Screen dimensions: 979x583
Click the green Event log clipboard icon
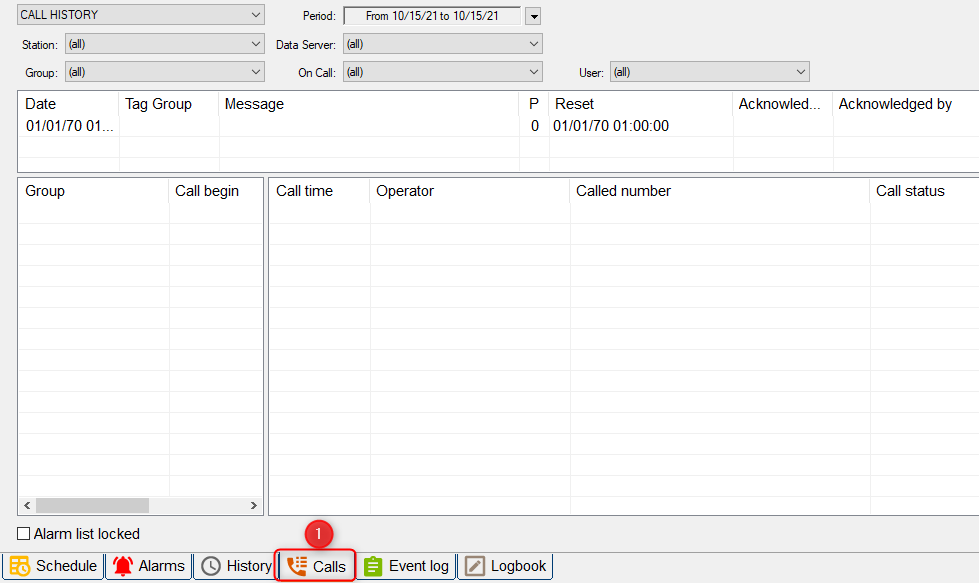click(x=373, y=566)
